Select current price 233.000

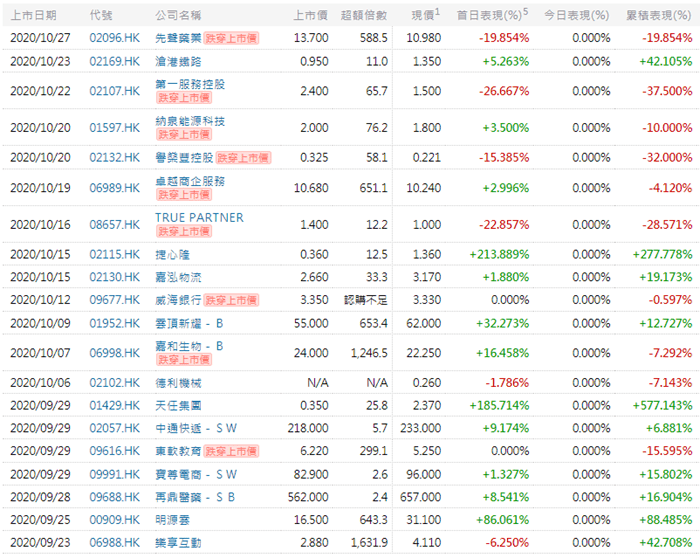[x=421, y=429]
